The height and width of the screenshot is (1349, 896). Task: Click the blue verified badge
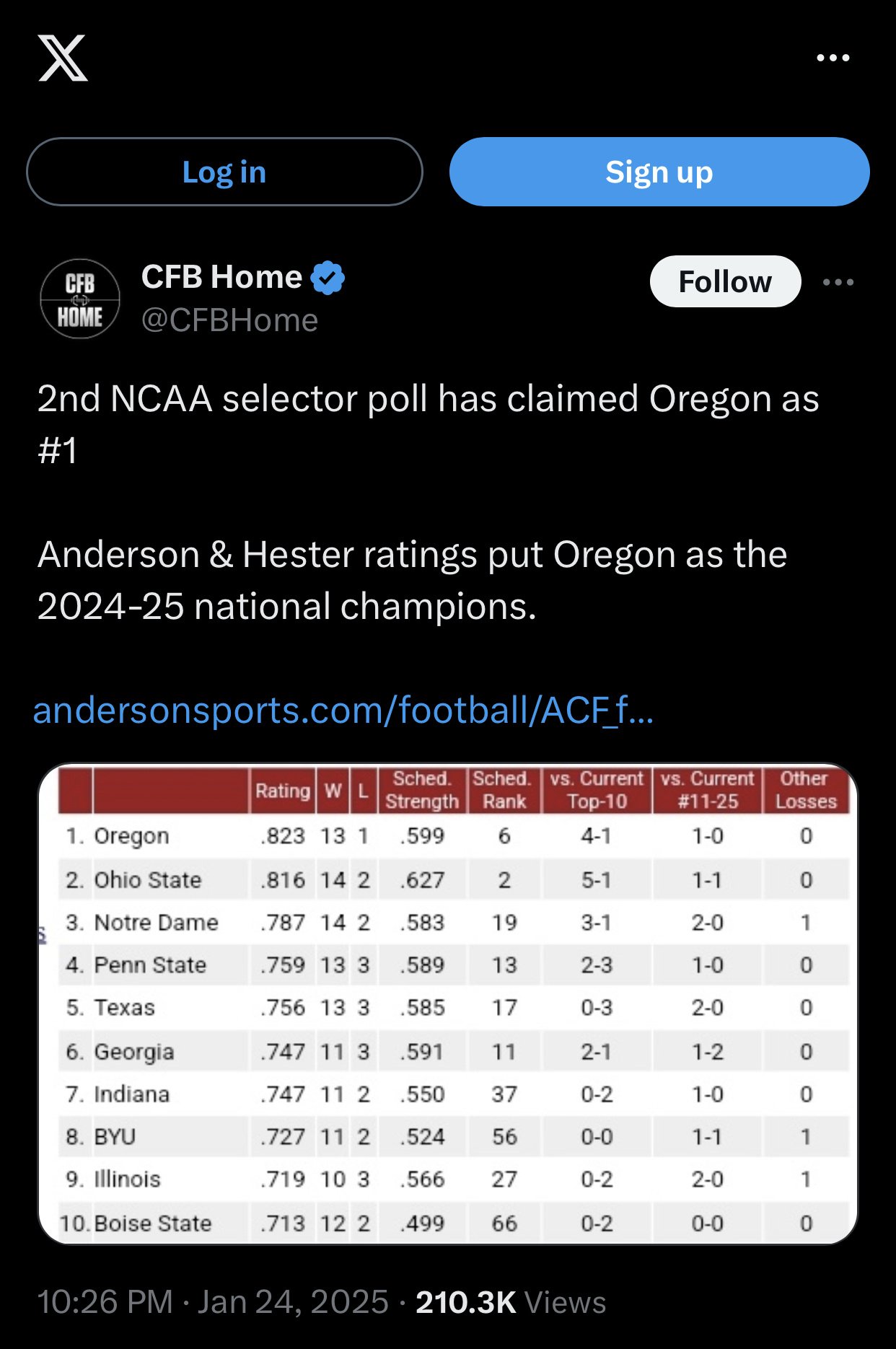328,278
